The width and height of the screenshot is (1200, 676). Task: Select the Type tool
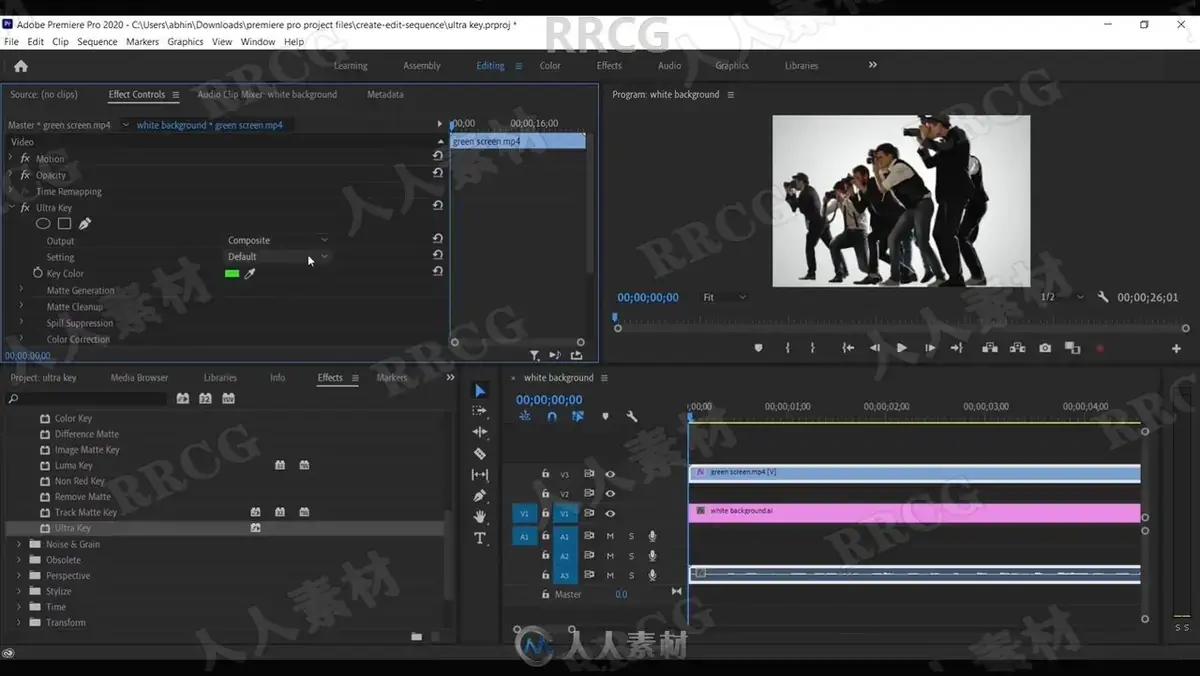(480, 538)
